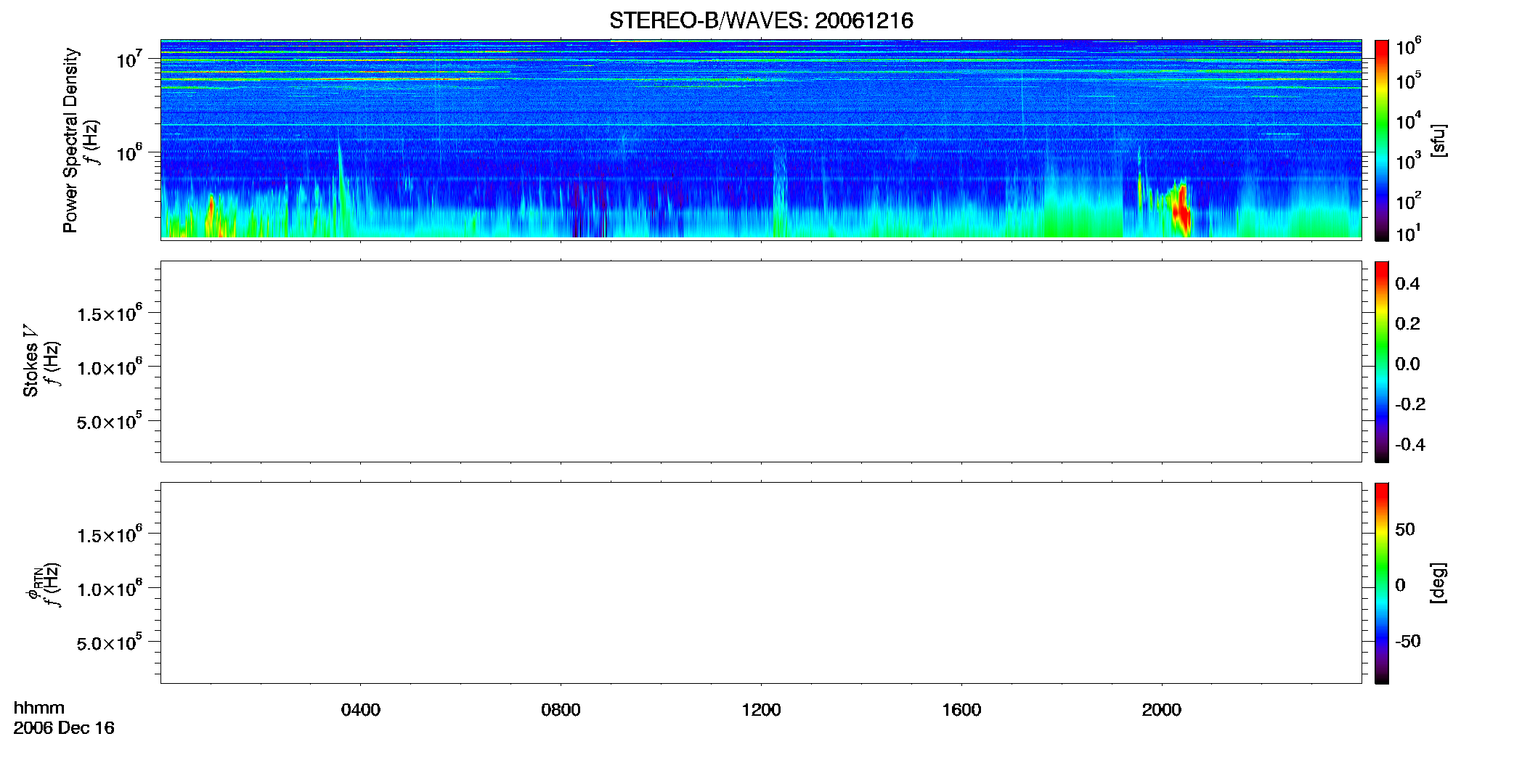Click the empty Stokes V panel
The image size is (1522, 784).
(x=761, y=362)
